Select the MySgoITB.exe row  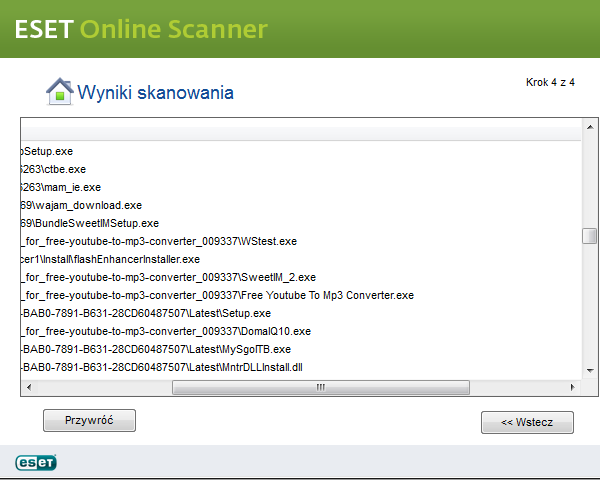click(302, 349)
